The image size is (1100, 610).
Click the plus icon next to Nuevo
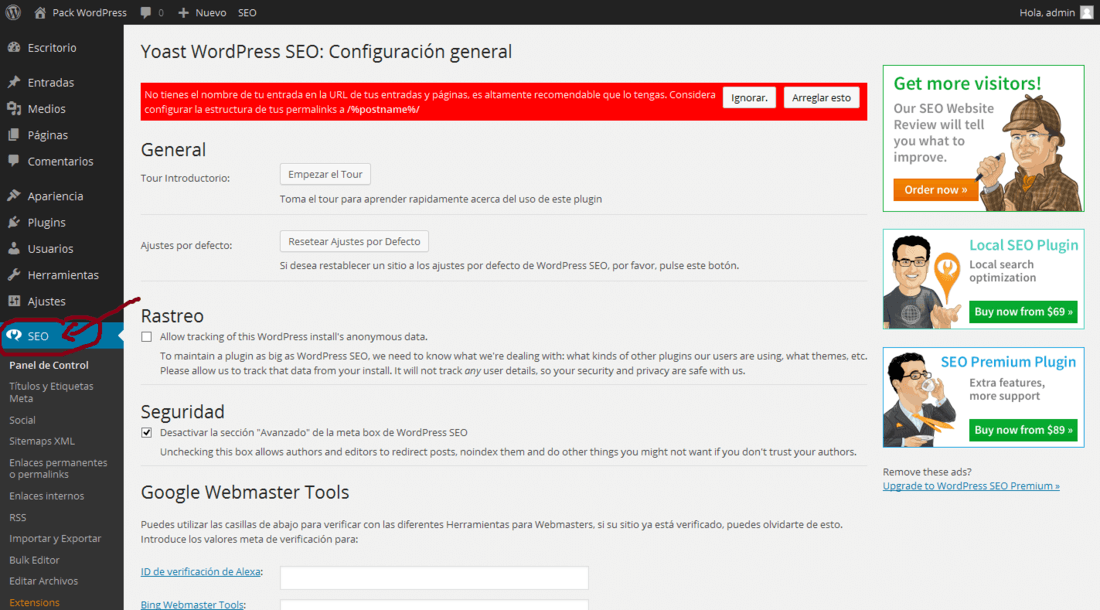[x=183, y=13]
